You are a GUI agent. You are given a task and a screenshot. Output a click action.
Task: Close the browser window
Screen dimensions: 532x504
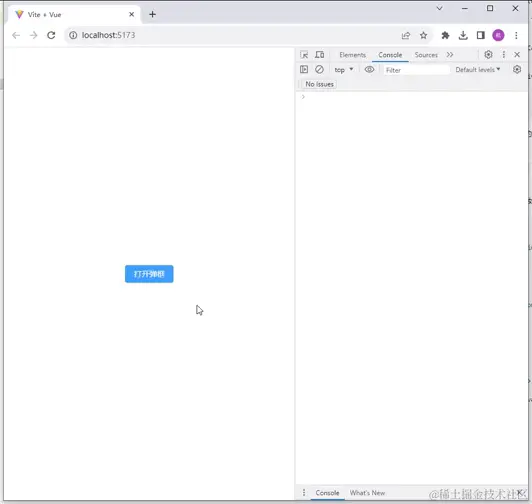point(515,8)
